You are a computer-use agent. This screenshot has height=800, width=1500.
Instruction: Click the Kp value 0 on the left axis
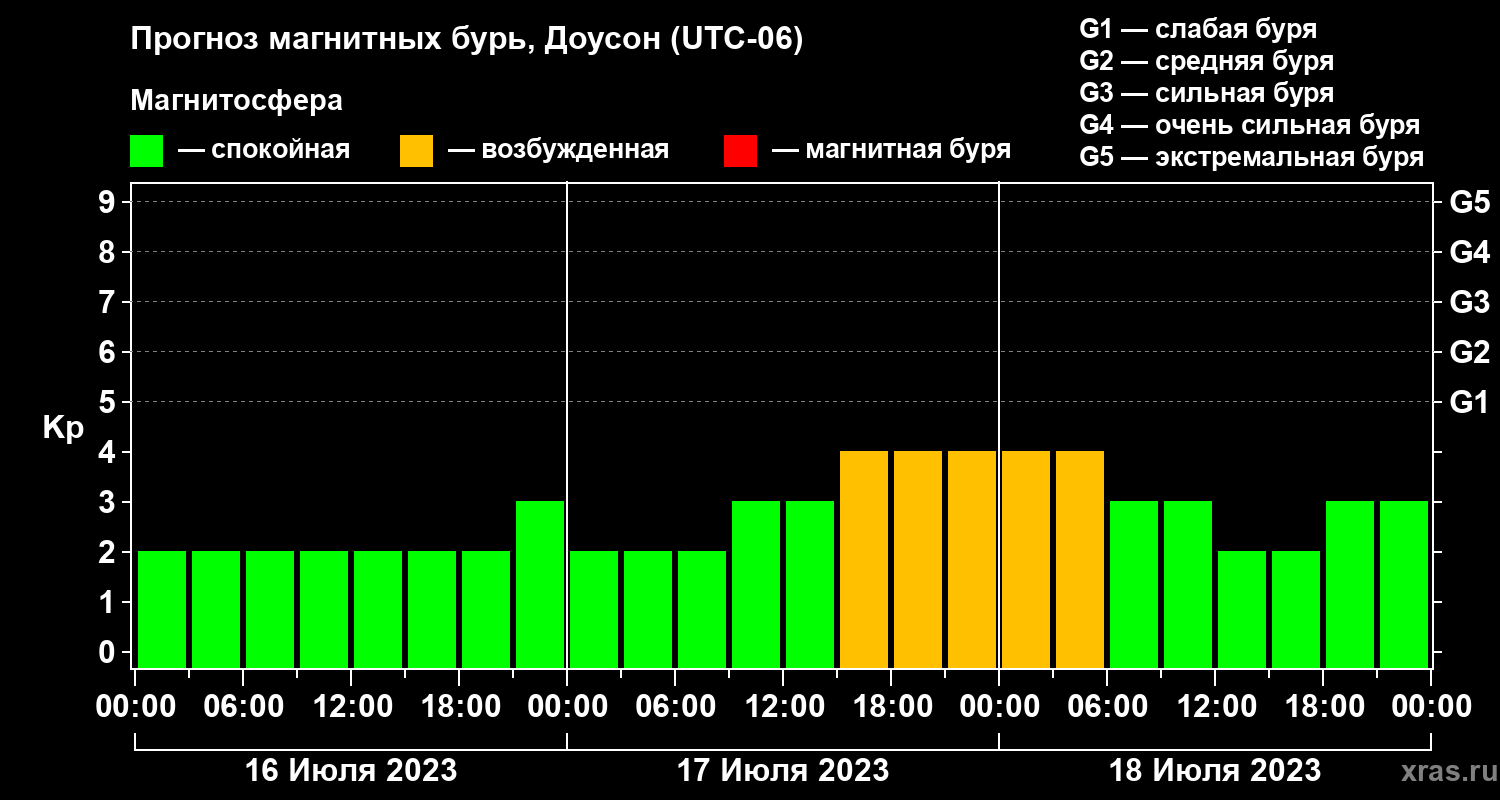(x=109, y=652)
